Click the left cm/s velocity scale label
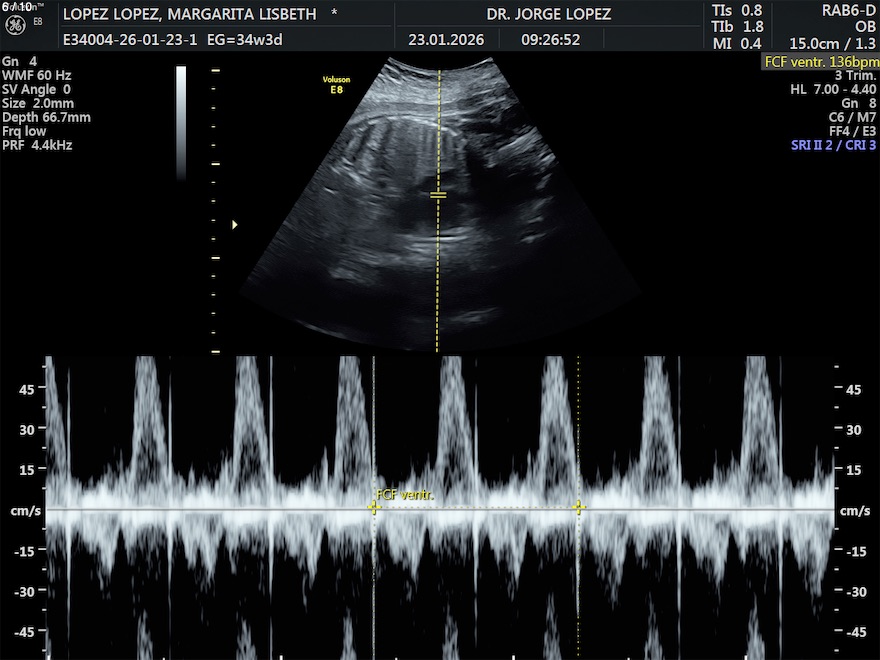Image resolution: width=880 pixels, height=660 pixels. coord(26,511)
